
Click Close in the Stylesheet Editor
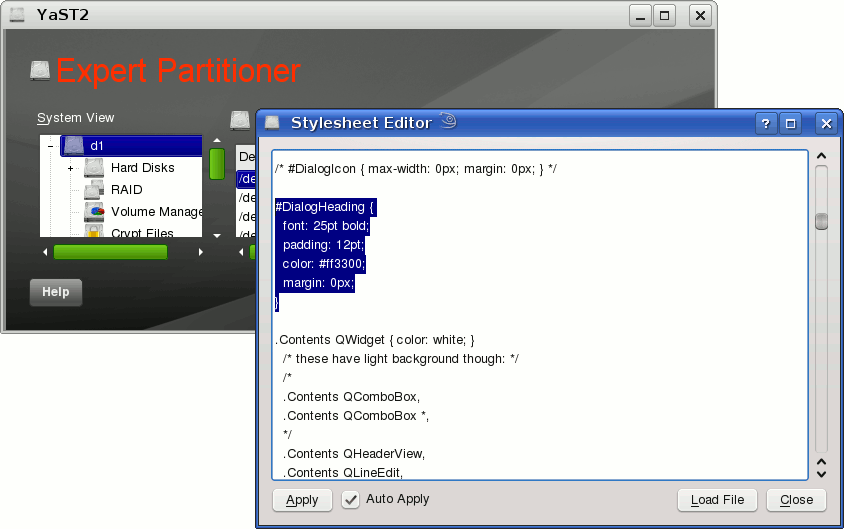[x=797, y=500]
